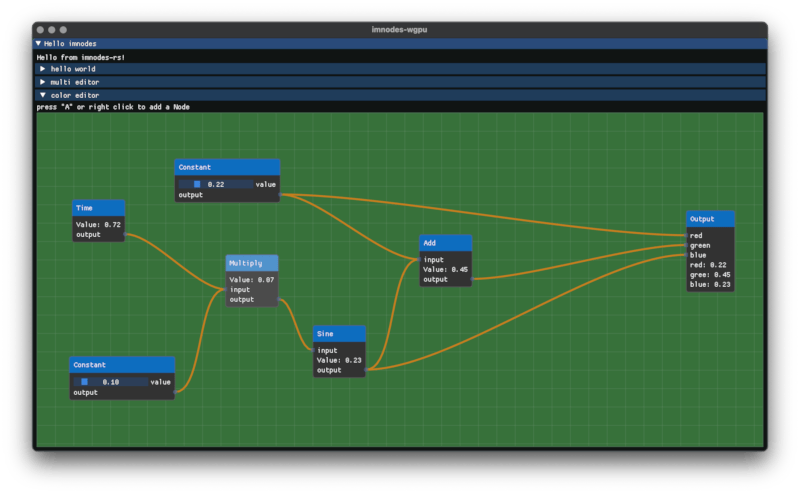Select the Add node title bar
Screen dimensions: 800x494
point(445,243)
